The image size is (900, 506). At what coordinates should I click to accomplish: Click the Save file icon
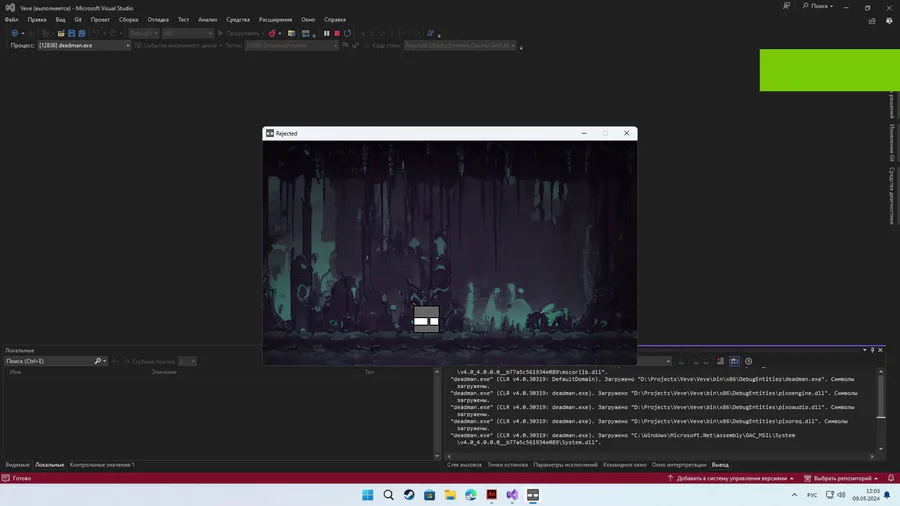point(71,33)
